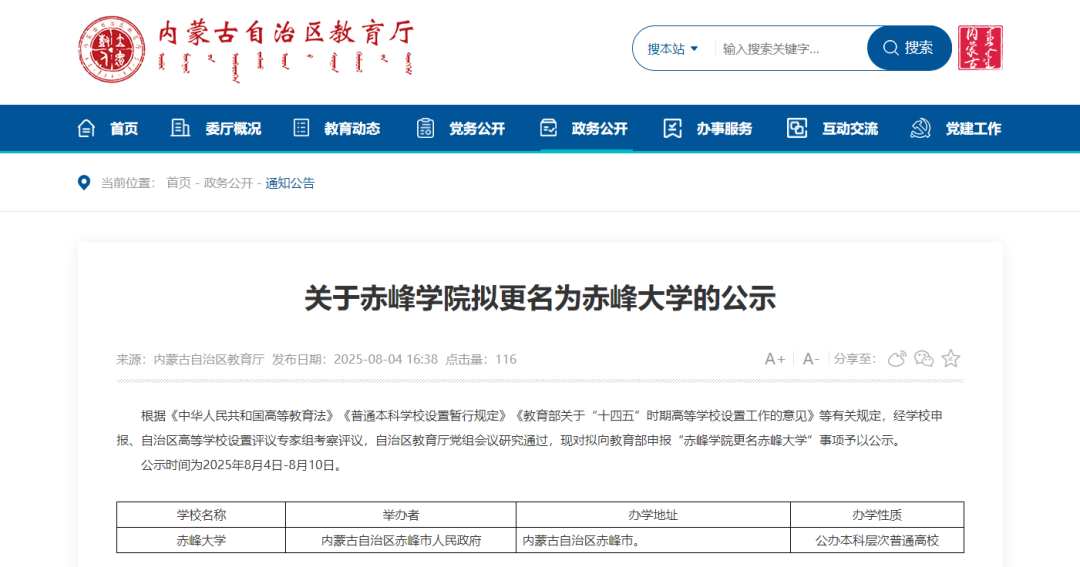
Task: Share the article to QQ Zone
Action: pyautogui.click(x=951, y=359)
